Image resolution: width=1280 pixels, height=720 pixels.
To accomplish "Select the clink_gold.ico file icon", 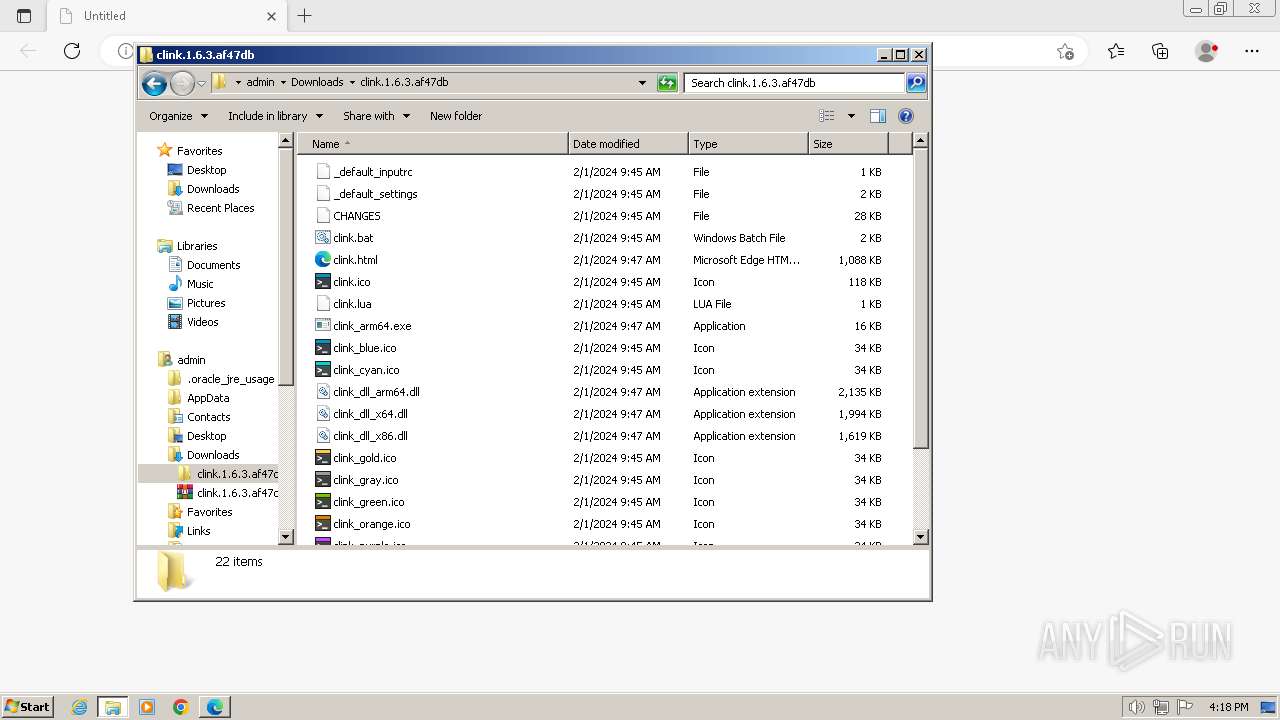I will [323, 458].
